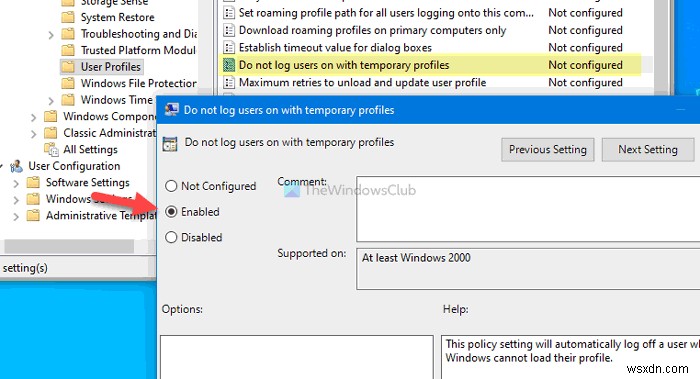Click the Trusted Platform Module folder icon
700x379 pixels.
[x=68, y=50]
